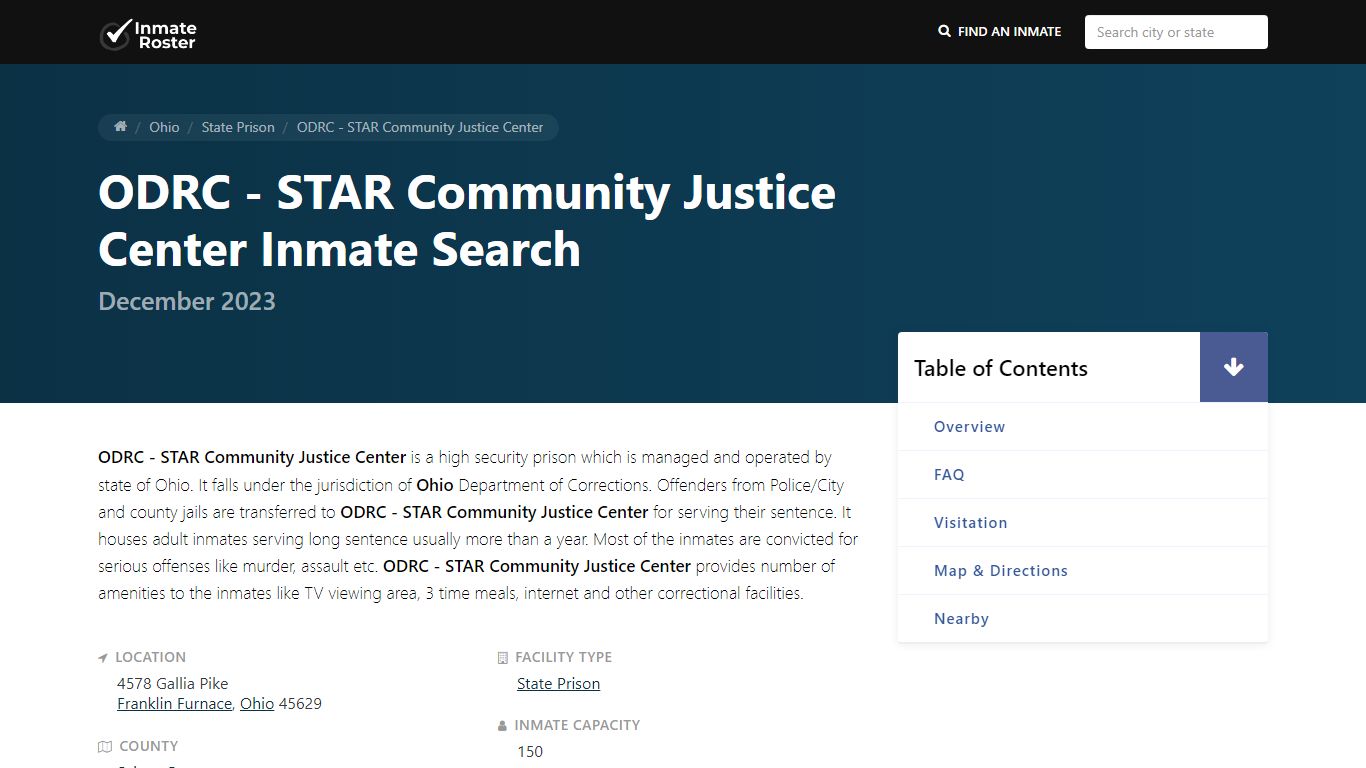Open the State Prison facility type link
Viewport: 1366px width, 768px height.
tap(558, 684)
